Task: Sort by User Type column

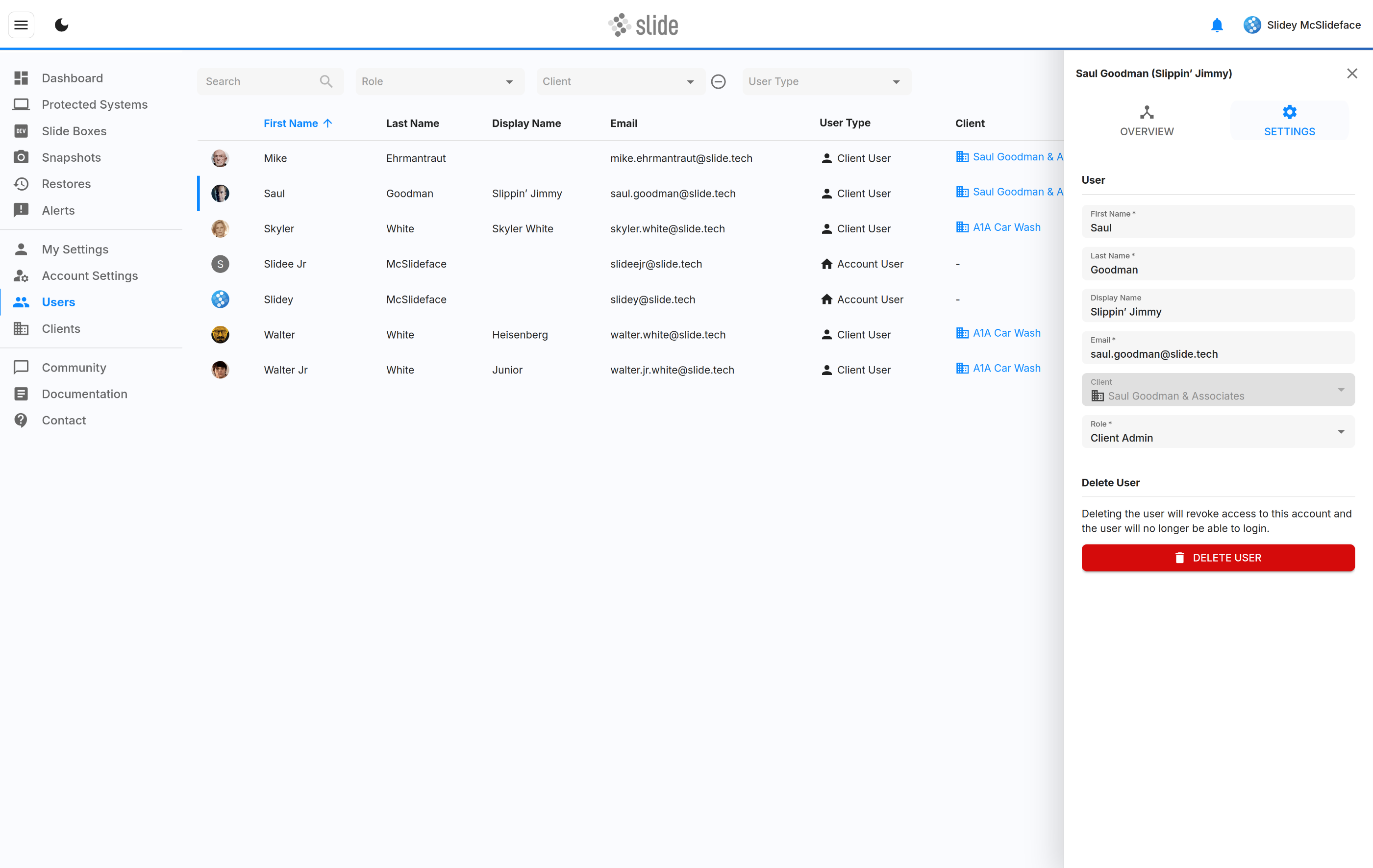Action: click(845, 123)
